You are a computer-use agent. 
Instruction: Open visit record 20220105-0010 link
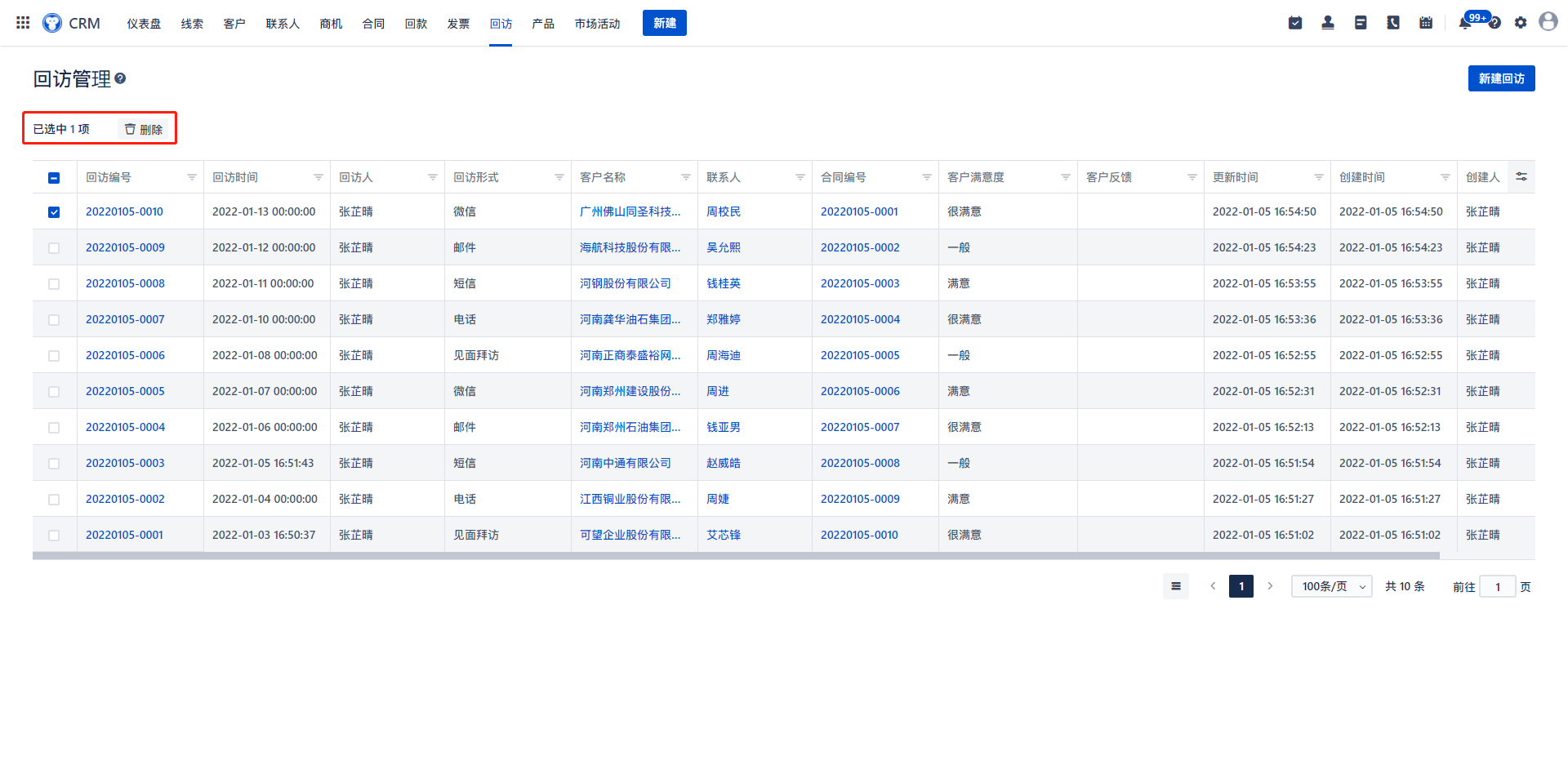[x=124, y=211]
